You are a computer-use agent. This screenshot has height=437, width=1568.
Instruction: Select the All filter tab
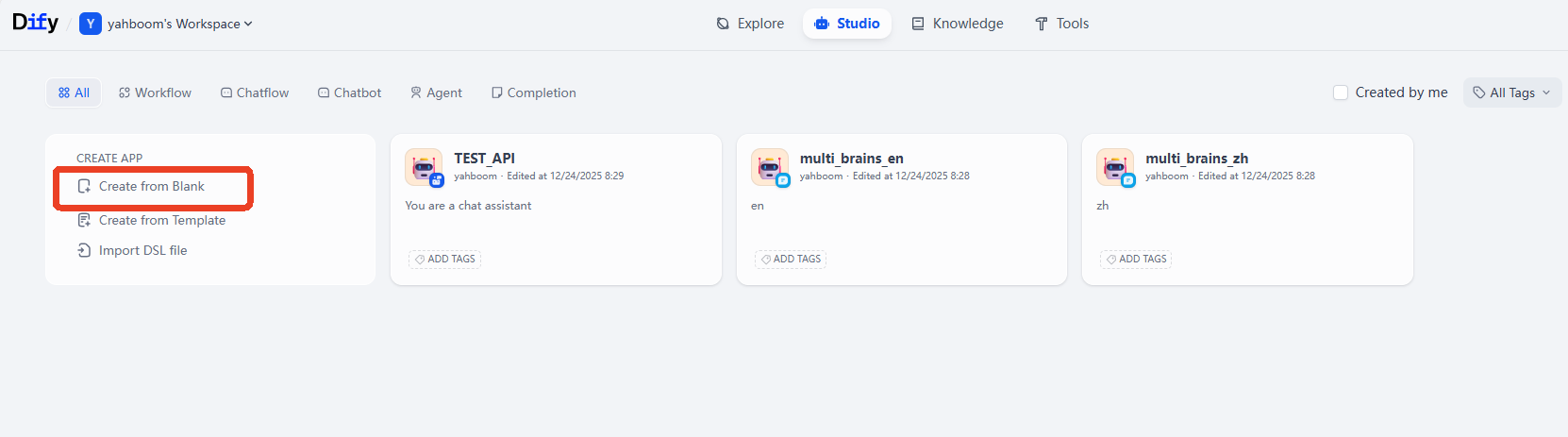[74, 92]
